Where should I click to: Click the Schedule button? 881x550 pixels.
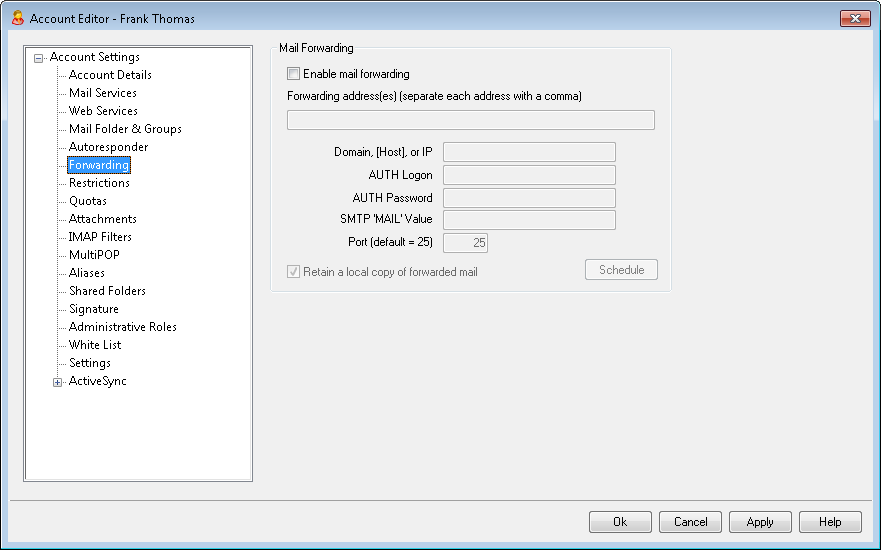tap(621, 270)
